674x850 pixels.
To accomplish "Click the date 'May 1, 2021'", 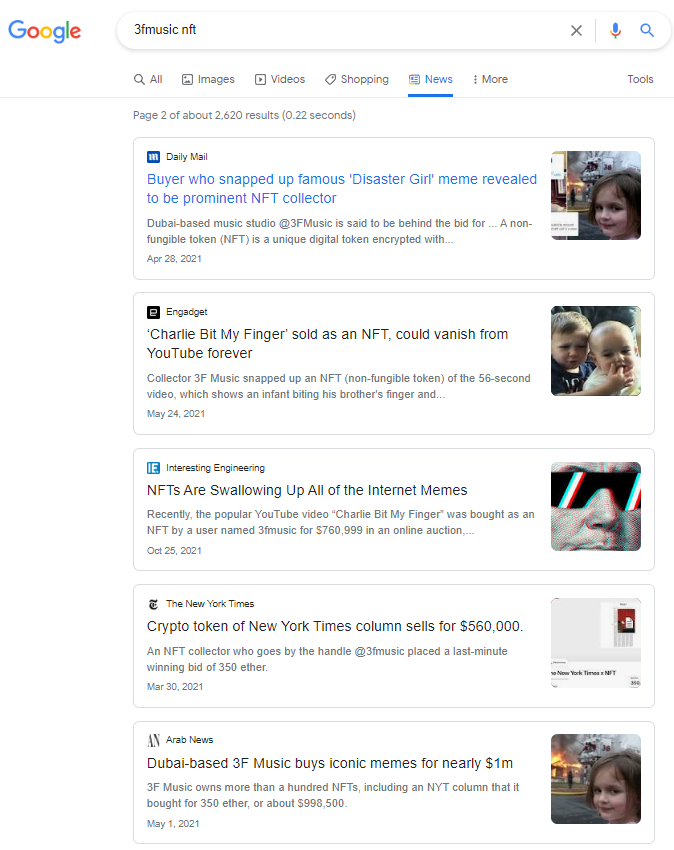I will (x=173, y=823).
